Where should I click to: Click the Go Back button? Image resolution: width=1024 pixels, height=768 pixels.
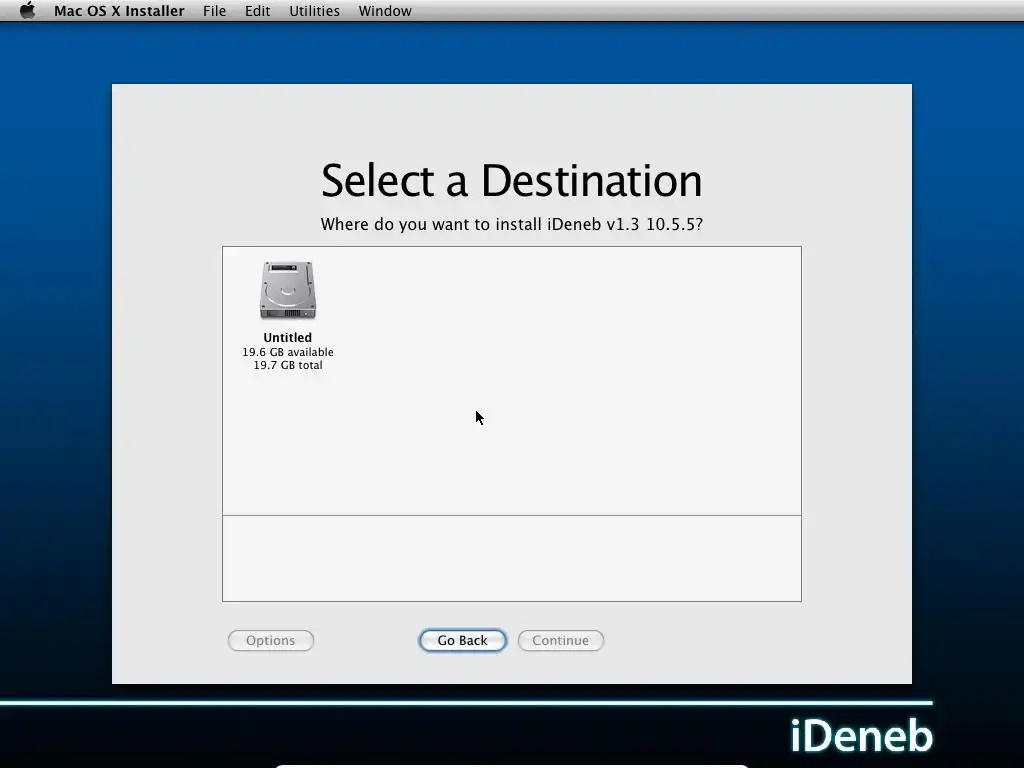click(462, 641)
